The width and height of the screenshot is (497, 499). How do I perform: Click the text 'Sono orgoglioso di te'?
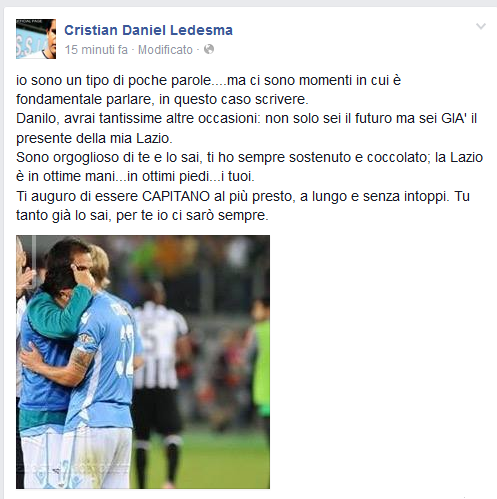[82, 157]
